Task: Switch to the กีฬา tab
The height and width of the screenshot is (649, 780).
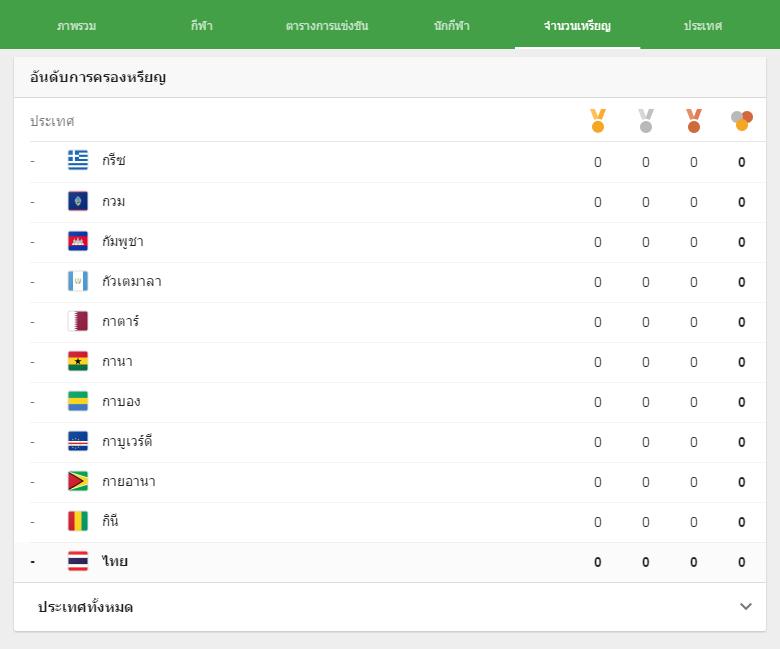Action: coord(201,25)
